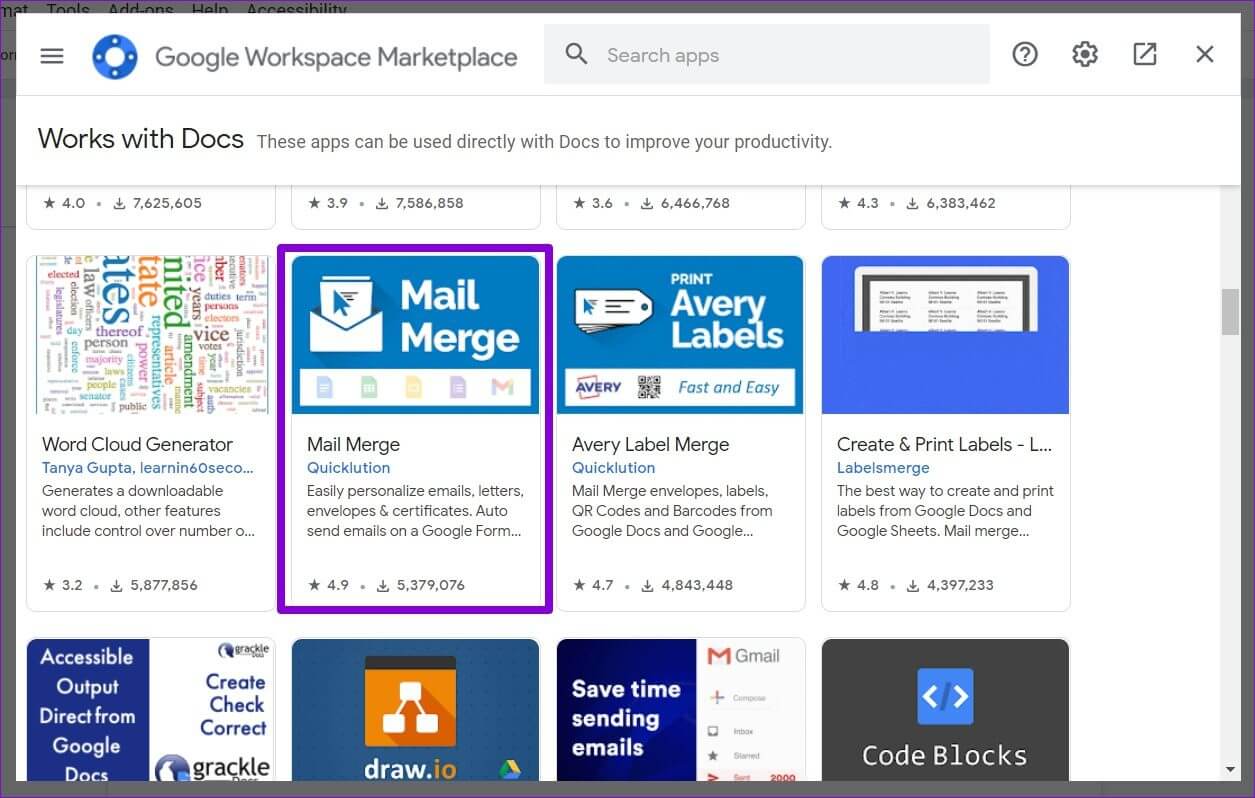Open the settings gear icon

(x=1085, y=55)
